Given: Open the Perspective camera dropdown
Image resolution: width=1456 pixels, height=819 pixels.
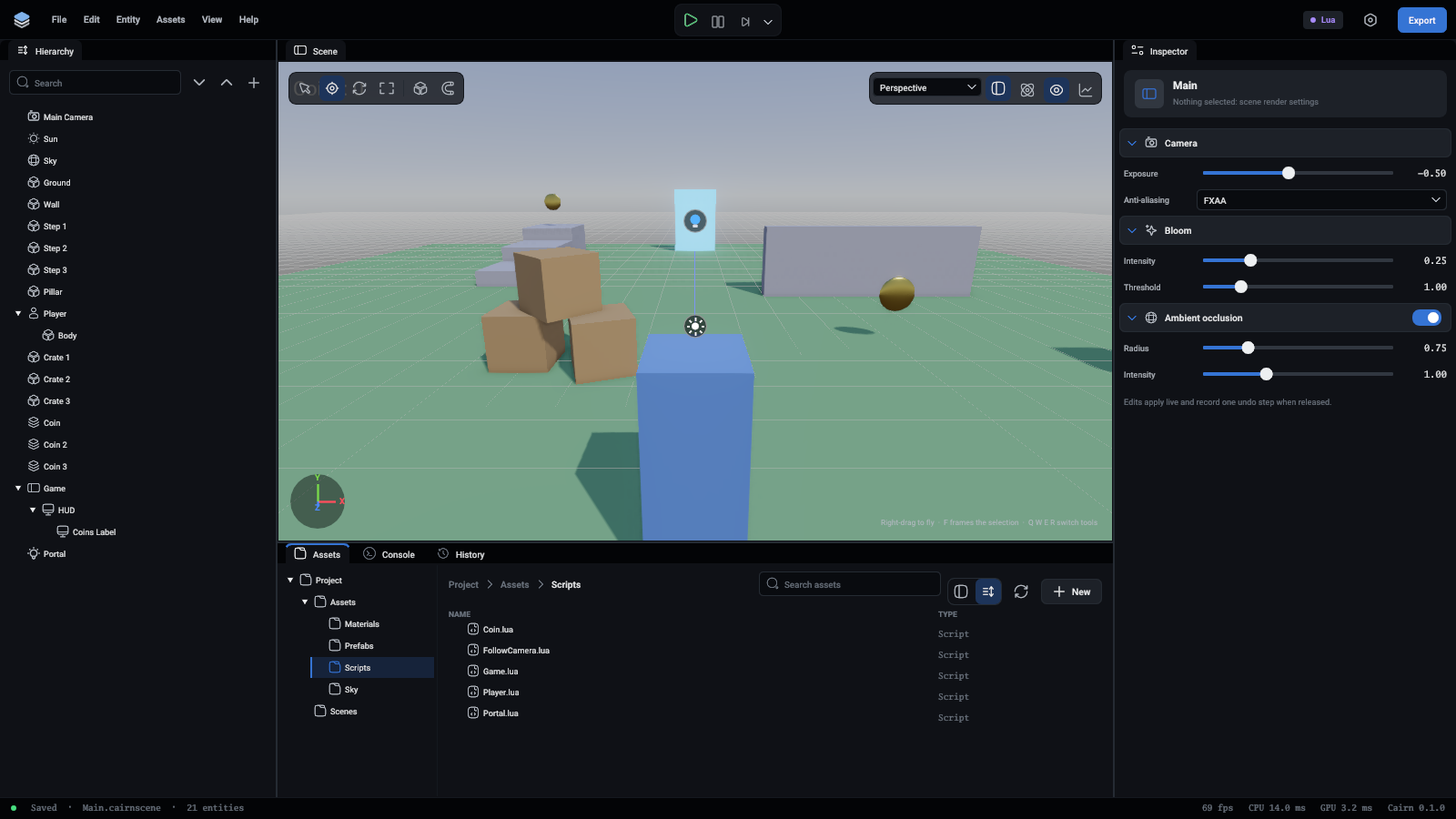Looking at the screenshot, I should [x=927, y=87].
